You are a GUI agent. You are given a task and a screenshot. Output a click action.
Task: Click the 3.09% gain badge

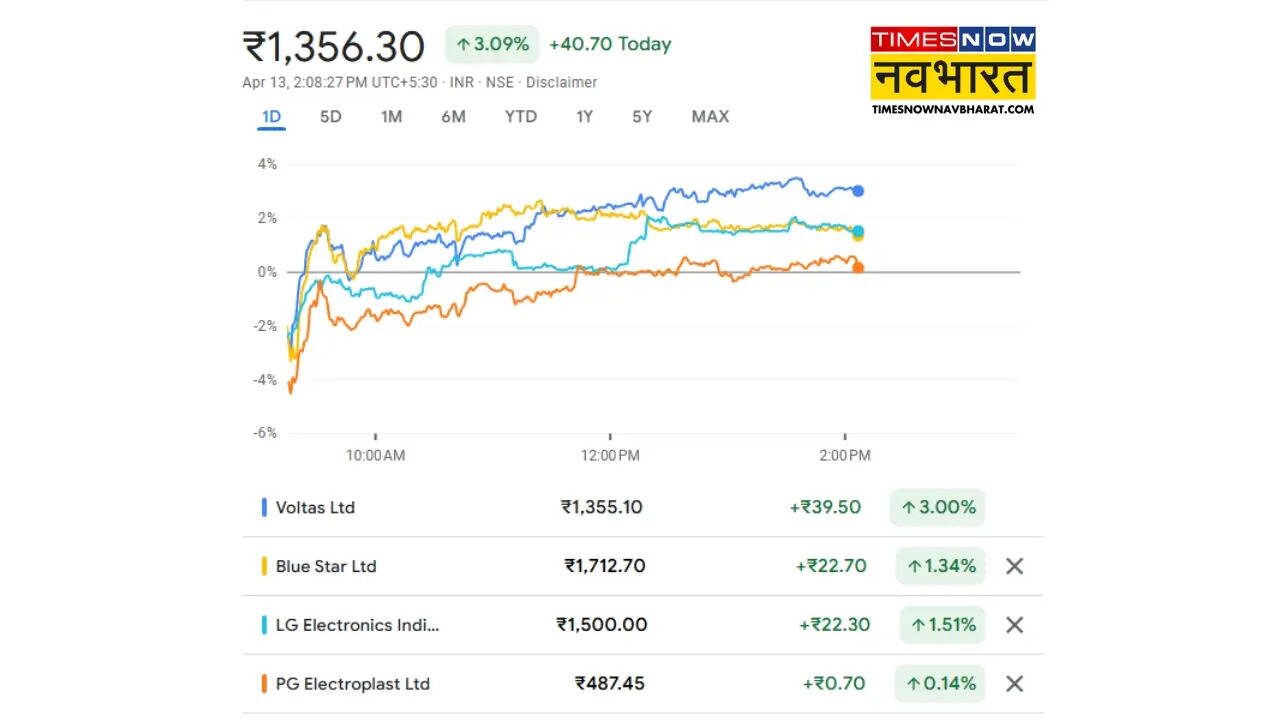click(492, 44)
